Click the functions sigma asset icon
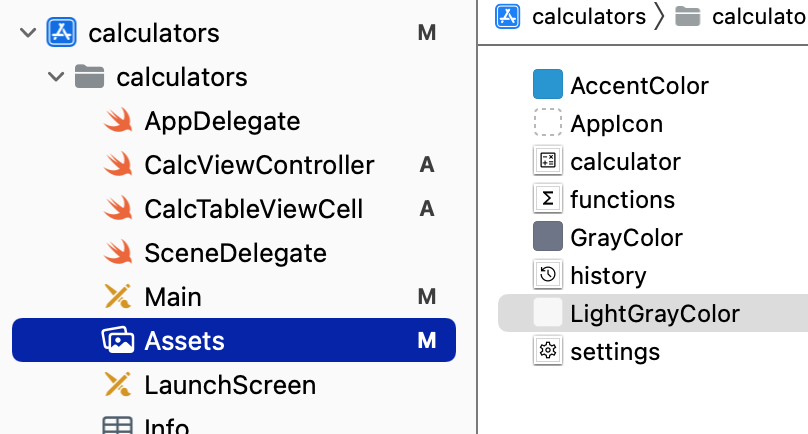This screenshot has height=434, width=808. coord(548,199)
